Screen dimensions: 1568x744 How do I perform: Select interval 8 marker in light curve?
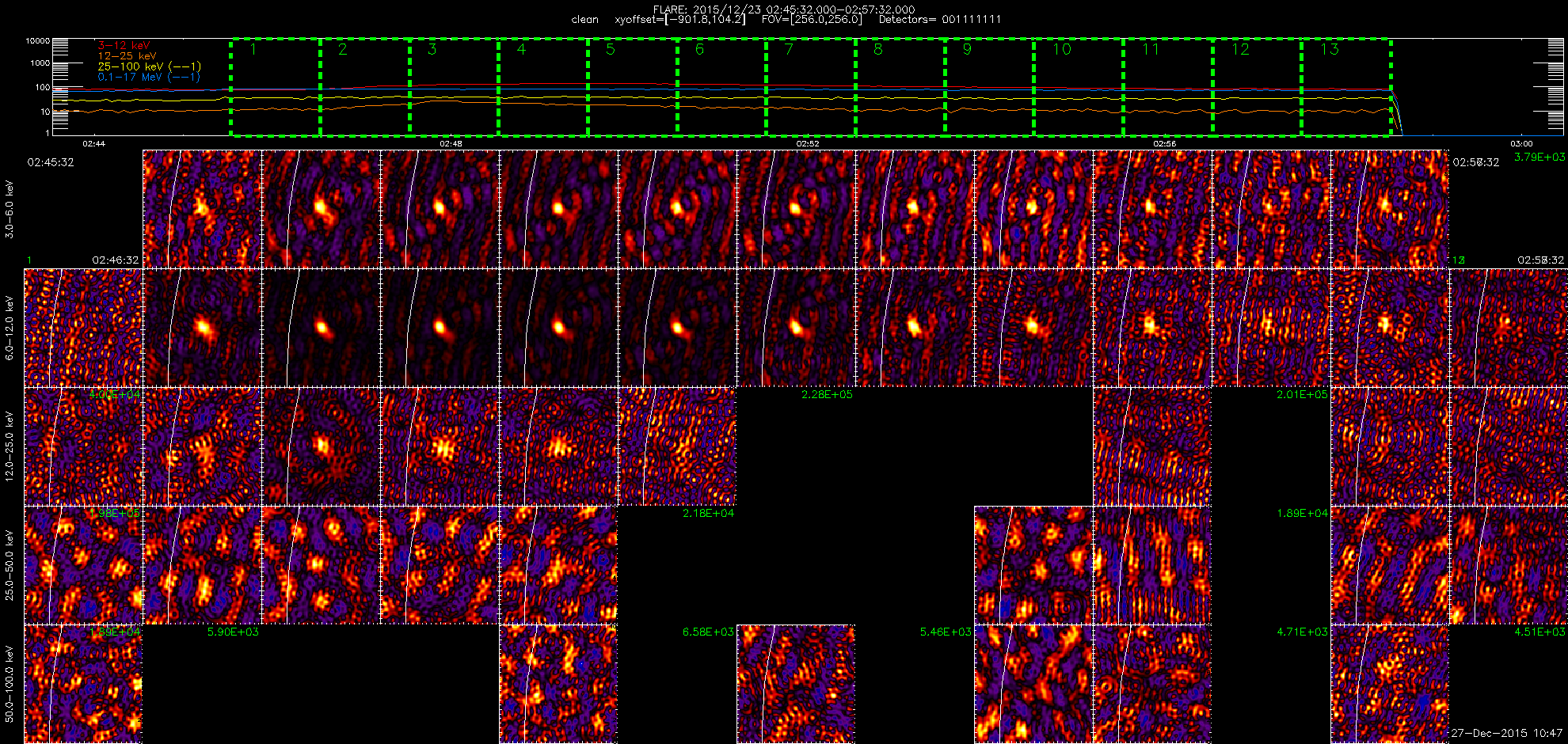(877, 49)
